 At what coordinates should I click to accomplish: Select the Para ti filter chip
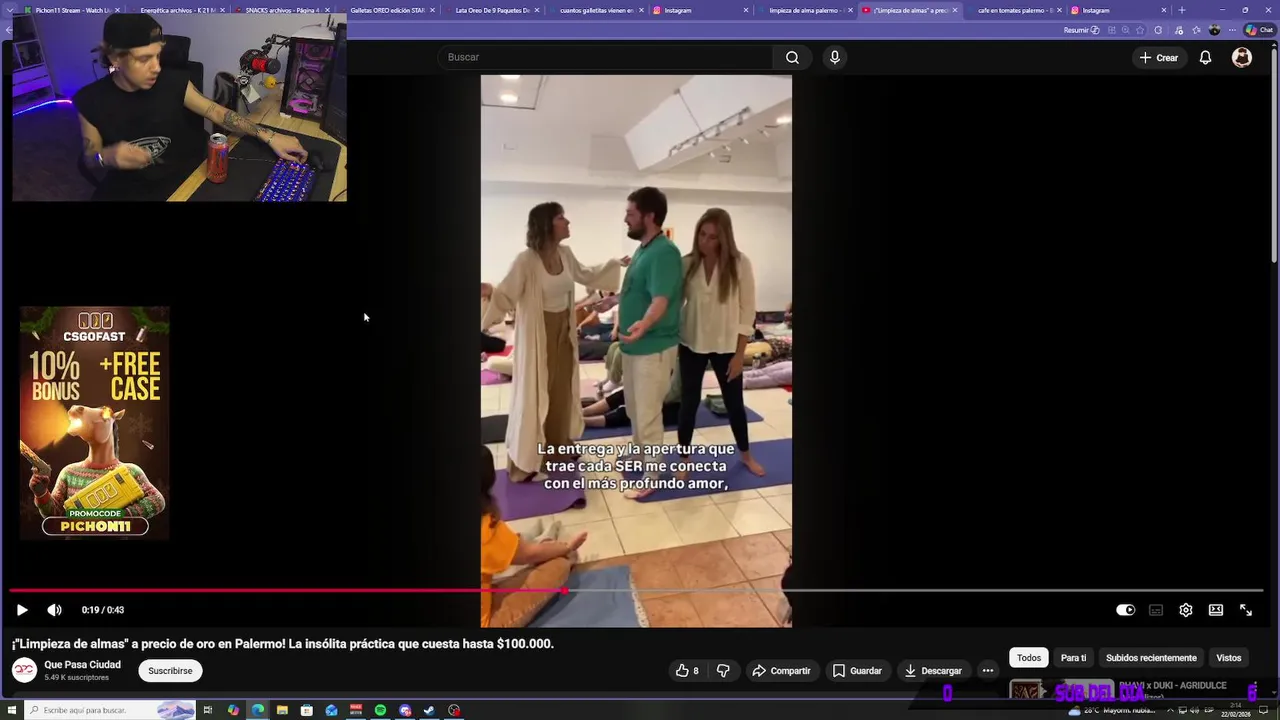(x=1073, y=658)
